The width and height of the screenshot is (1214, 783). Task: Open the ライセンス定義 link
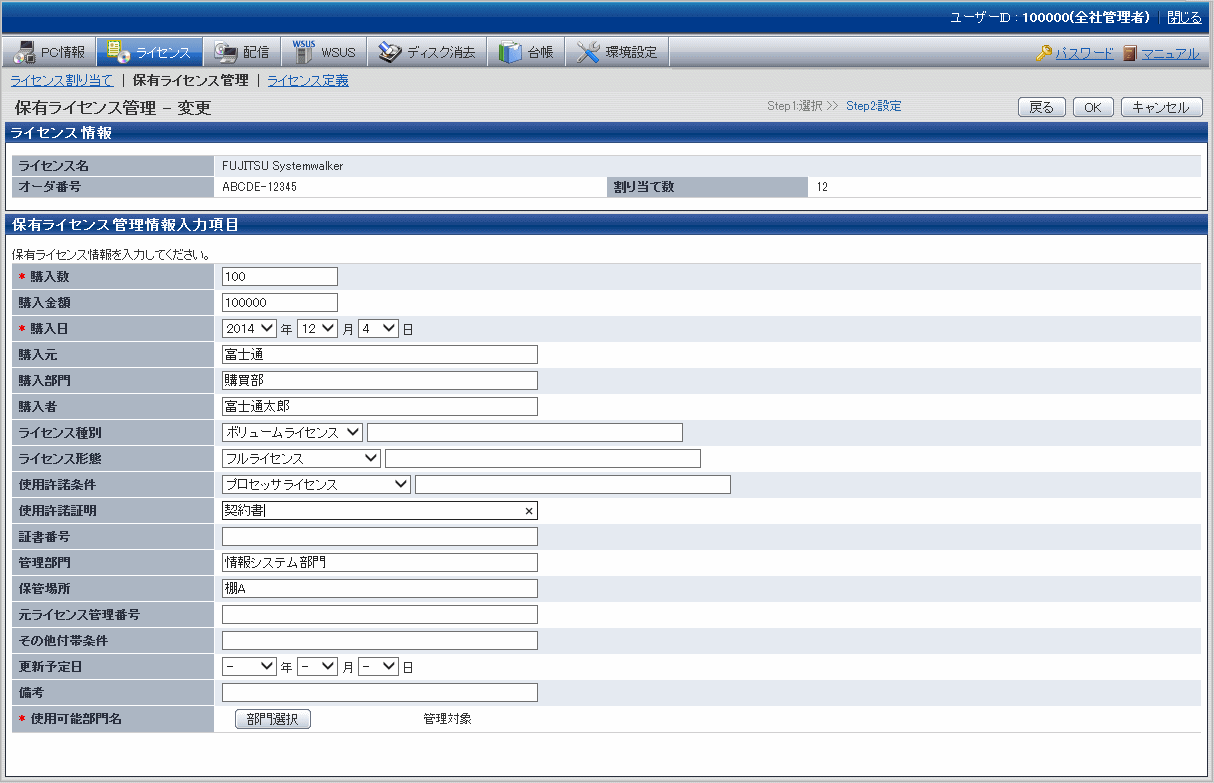(x=307, y=80)
